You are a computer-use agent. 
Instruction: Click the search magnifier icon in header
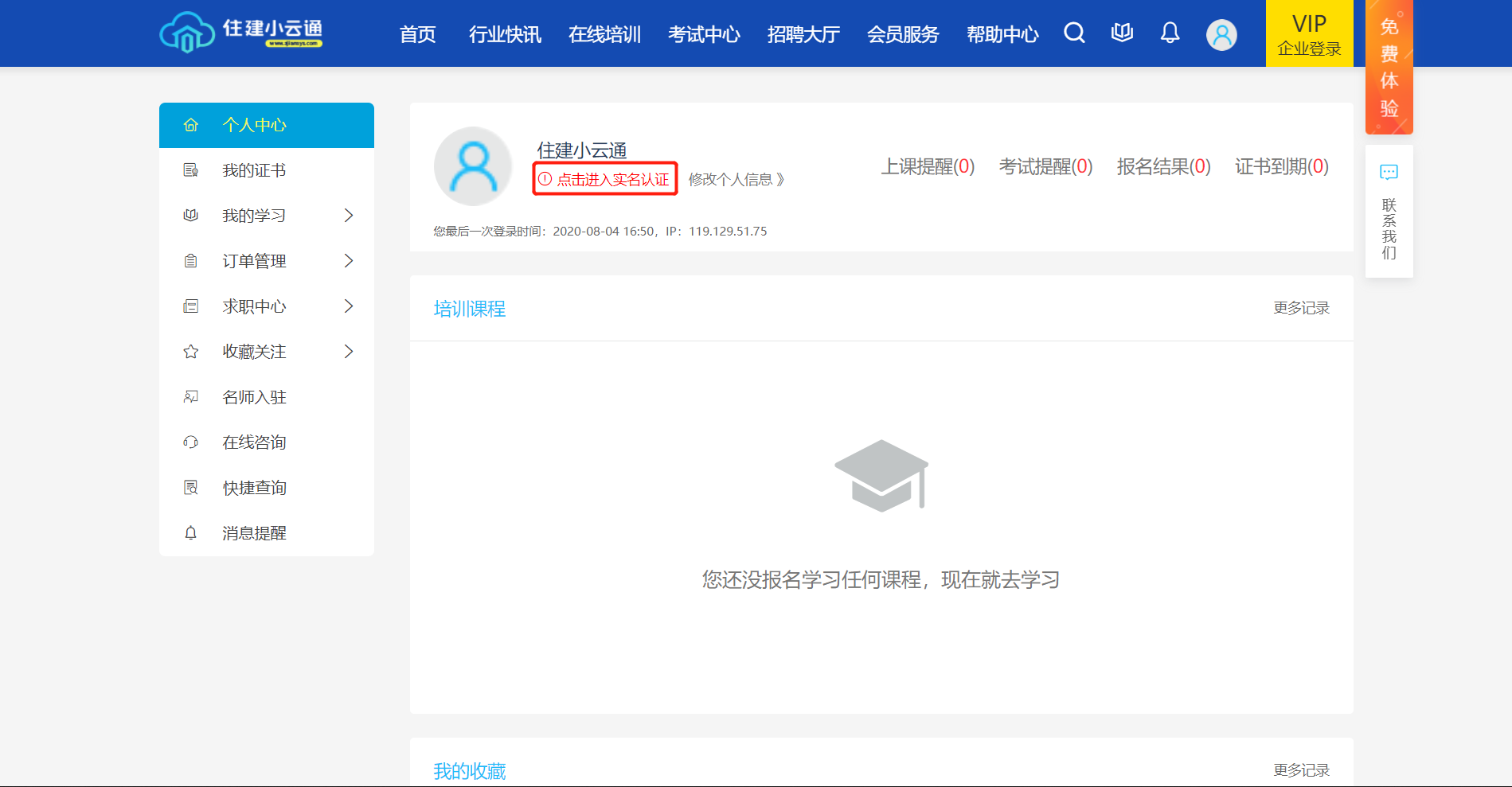[1074, 33]
